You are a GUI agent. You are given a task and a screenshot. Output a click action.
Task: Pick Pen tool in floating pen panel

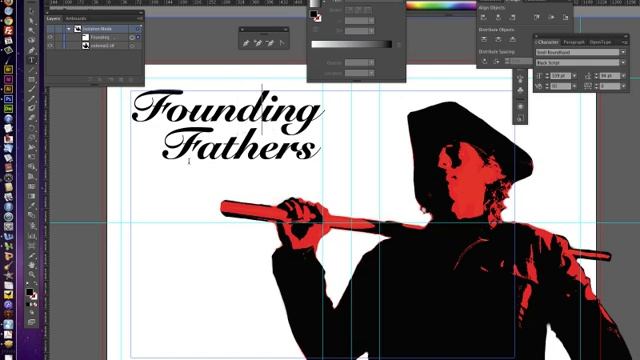(246, 43)
